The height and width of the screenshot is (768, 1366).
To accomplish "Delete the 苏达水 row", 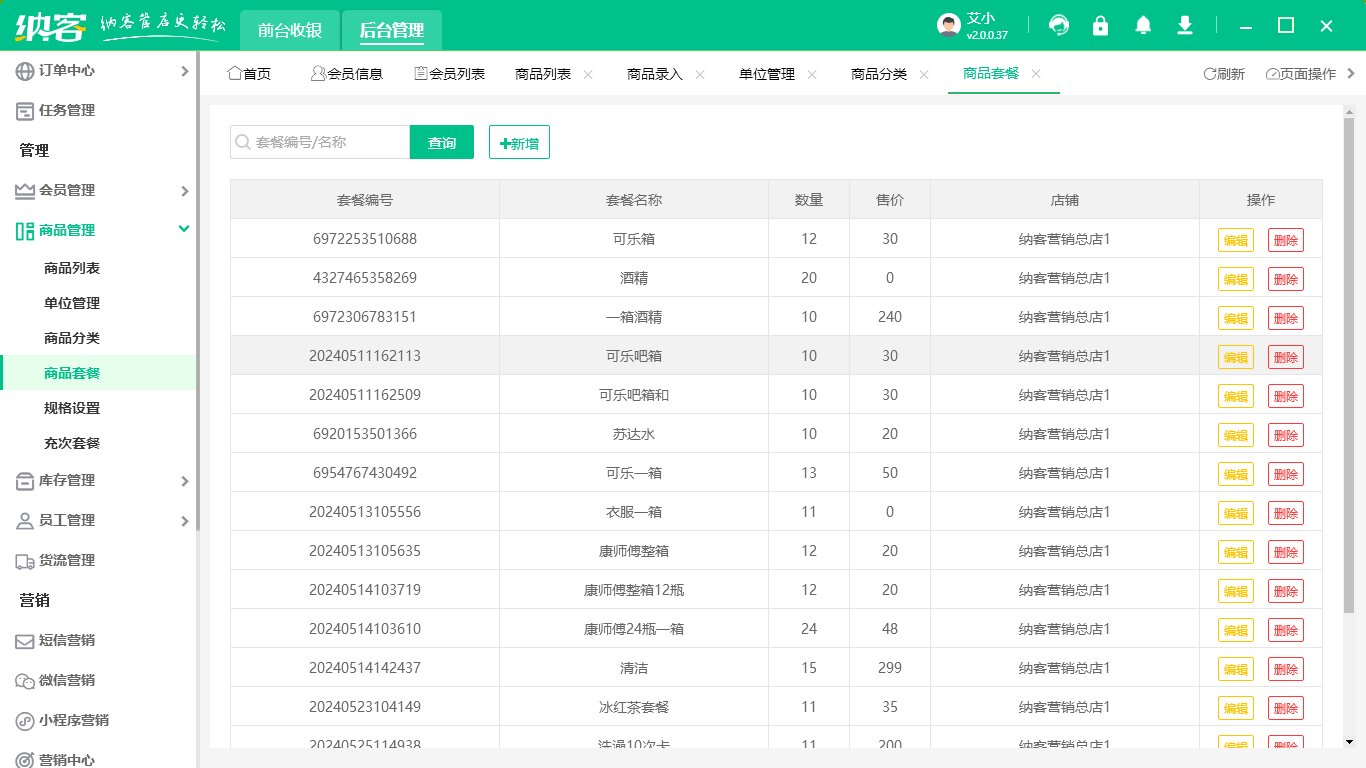I will 1286,435.
